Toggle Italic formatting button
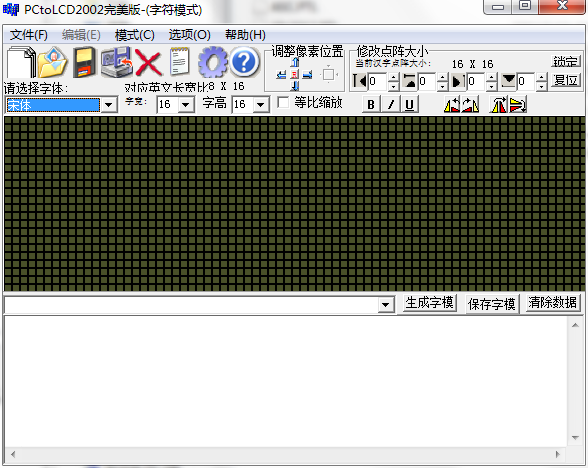The width and height of the screenshot is (588, 468). [390, 104]
